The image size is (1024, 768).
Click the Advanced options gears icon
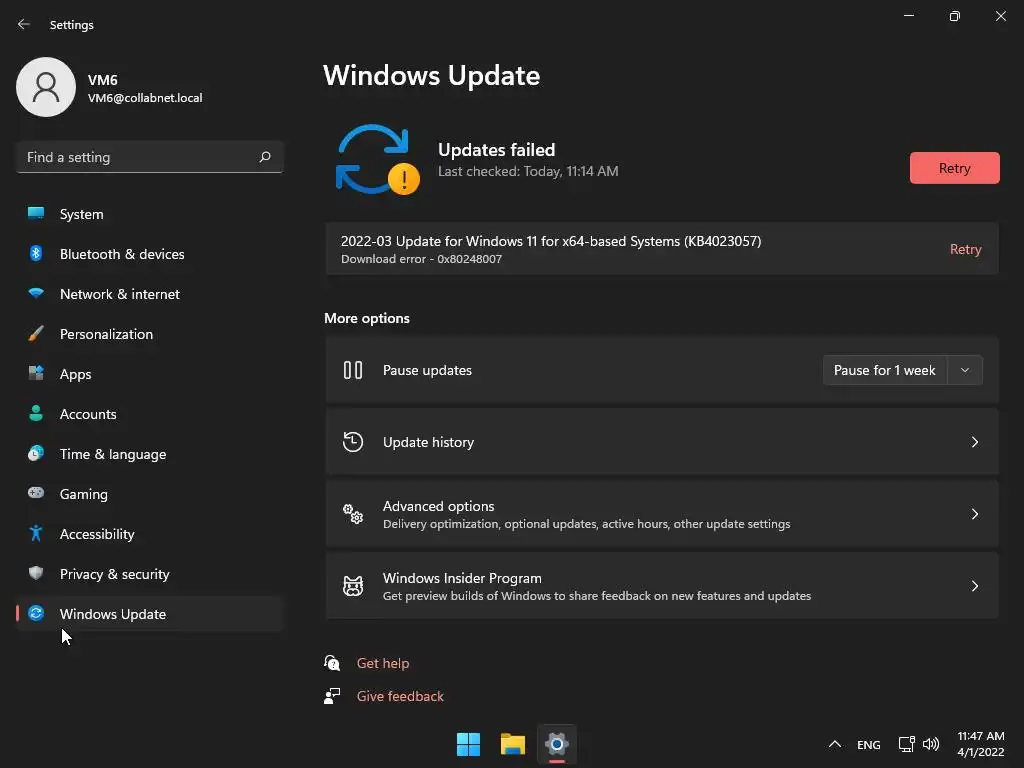(x=353, y=514)
